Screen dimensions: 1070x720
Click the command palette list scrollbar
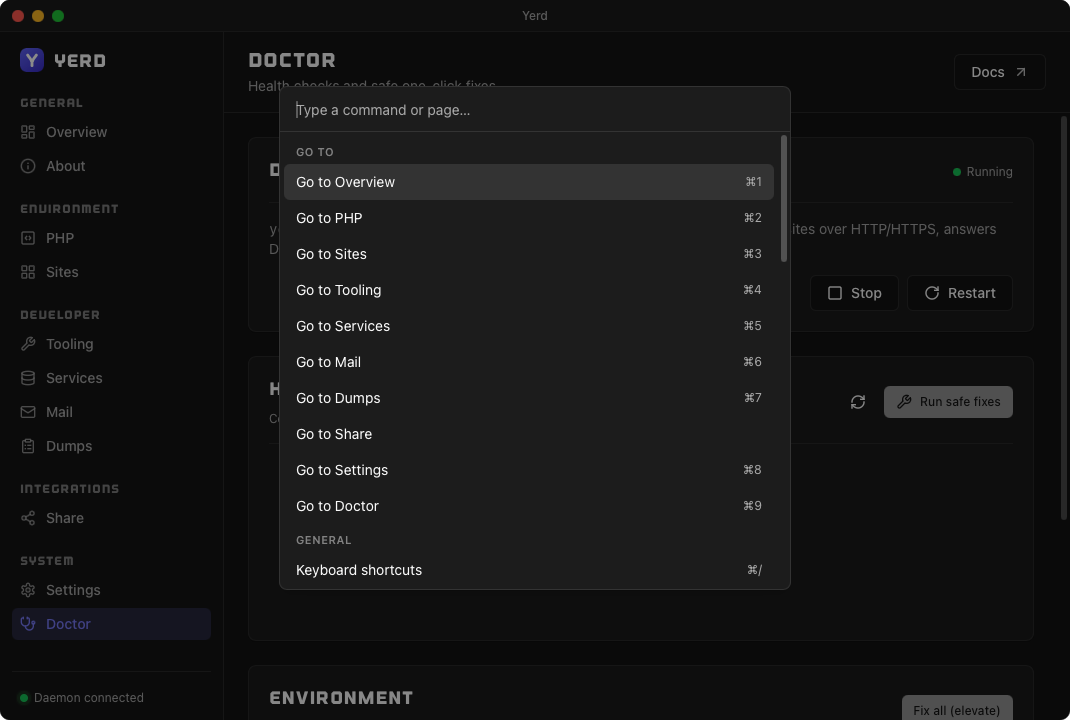click(784, 199)
